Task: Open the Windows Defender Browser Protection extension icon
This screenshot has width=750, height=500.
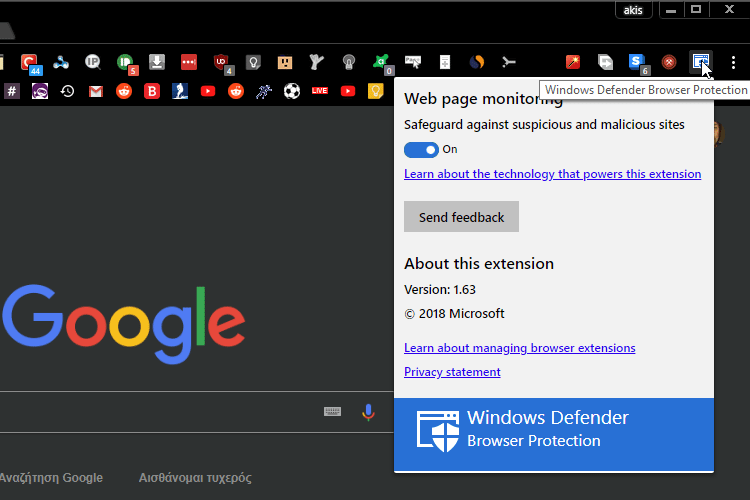Action: click(x=701, y=62)
